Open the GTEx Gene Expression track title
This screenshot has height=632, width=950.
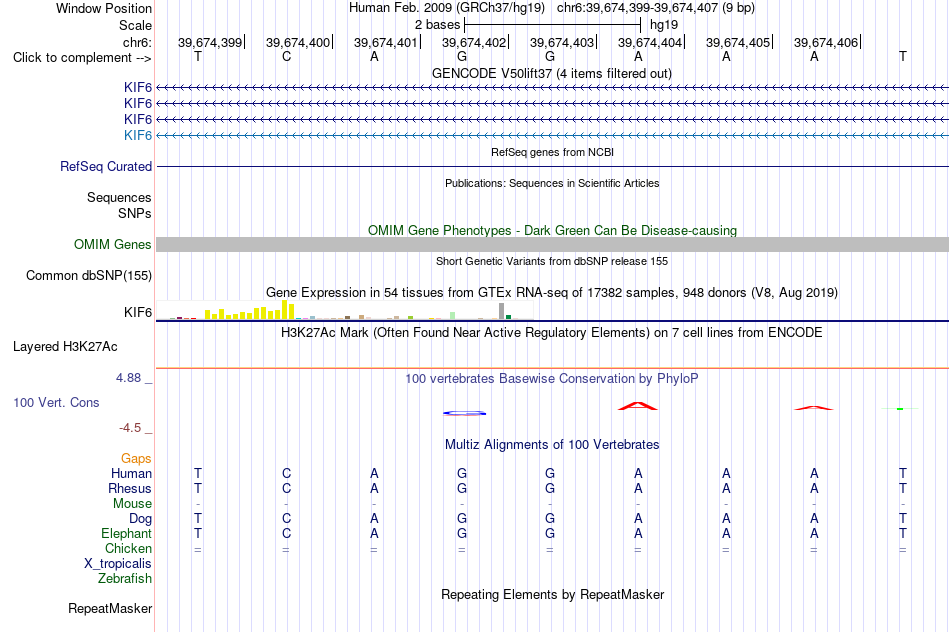pyautogui.click(x=552, y=292)
